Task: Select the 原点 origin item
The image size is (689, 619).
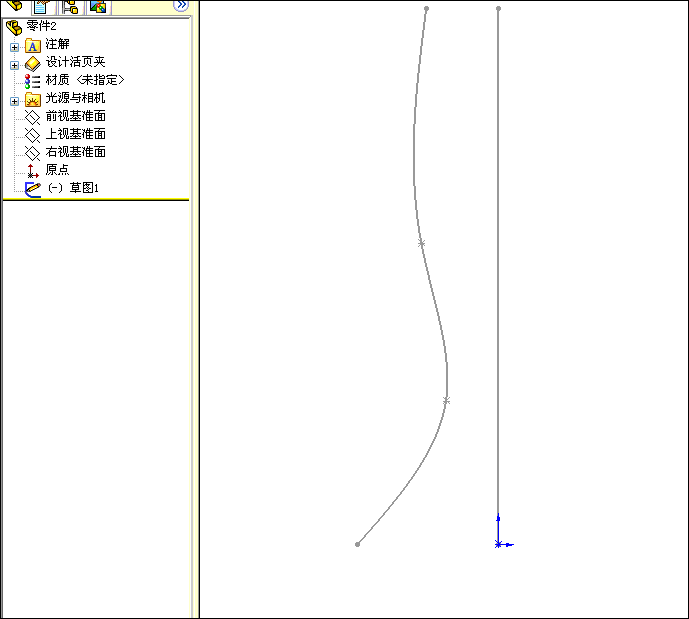Action: click(57, 170)
